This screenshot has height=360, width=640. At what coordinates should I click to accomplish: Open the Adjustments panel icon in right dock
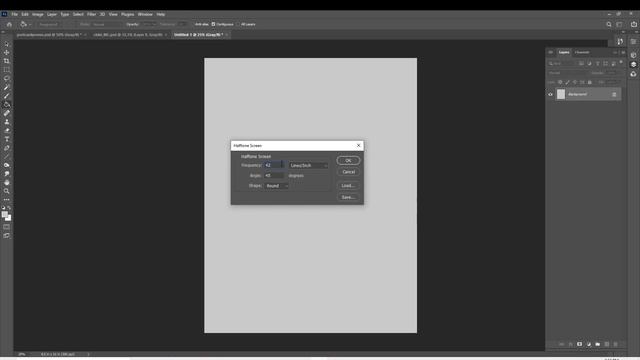[x=633, y=55]
